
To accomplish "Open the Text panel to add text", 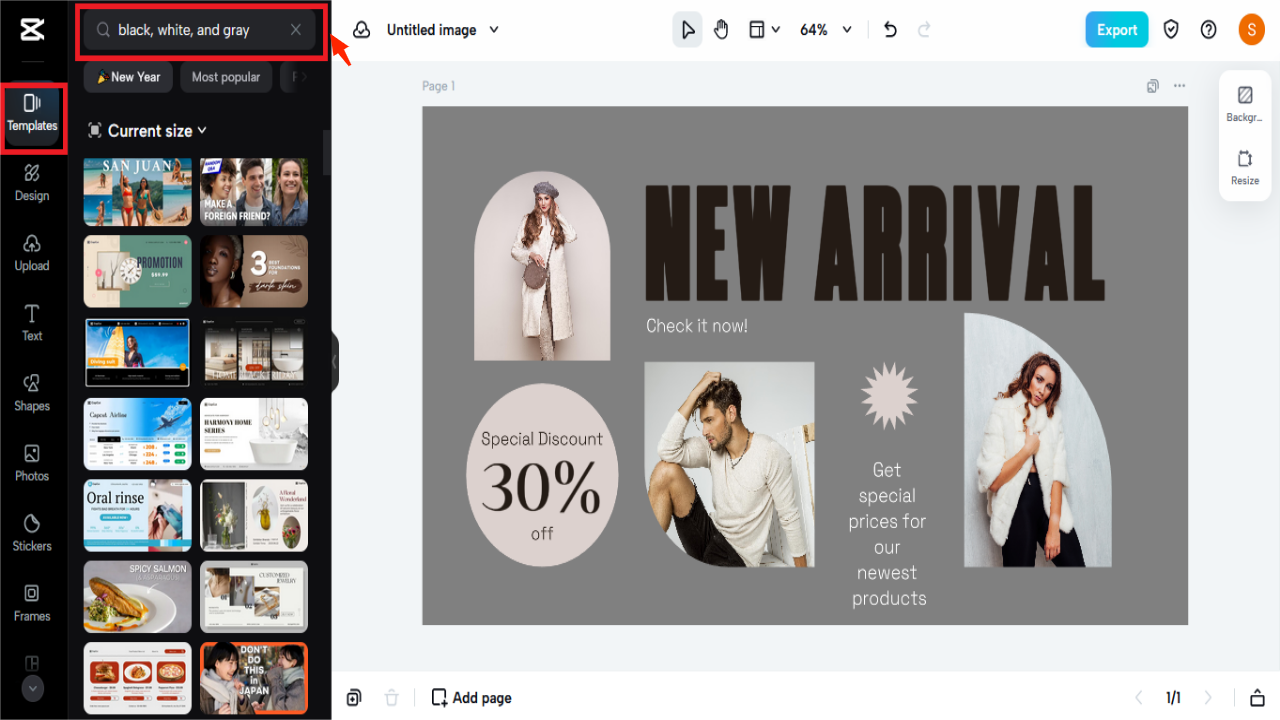I will [32, 322].
